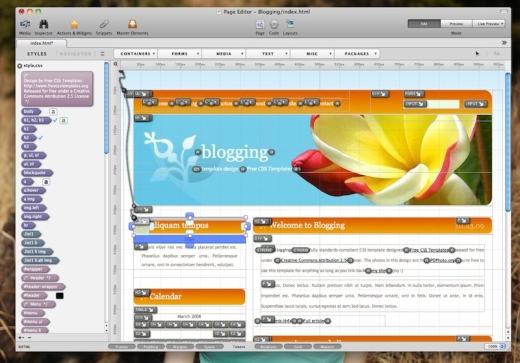
Task: Click the canvas vertical scrollbar
Action: [508, 142]
